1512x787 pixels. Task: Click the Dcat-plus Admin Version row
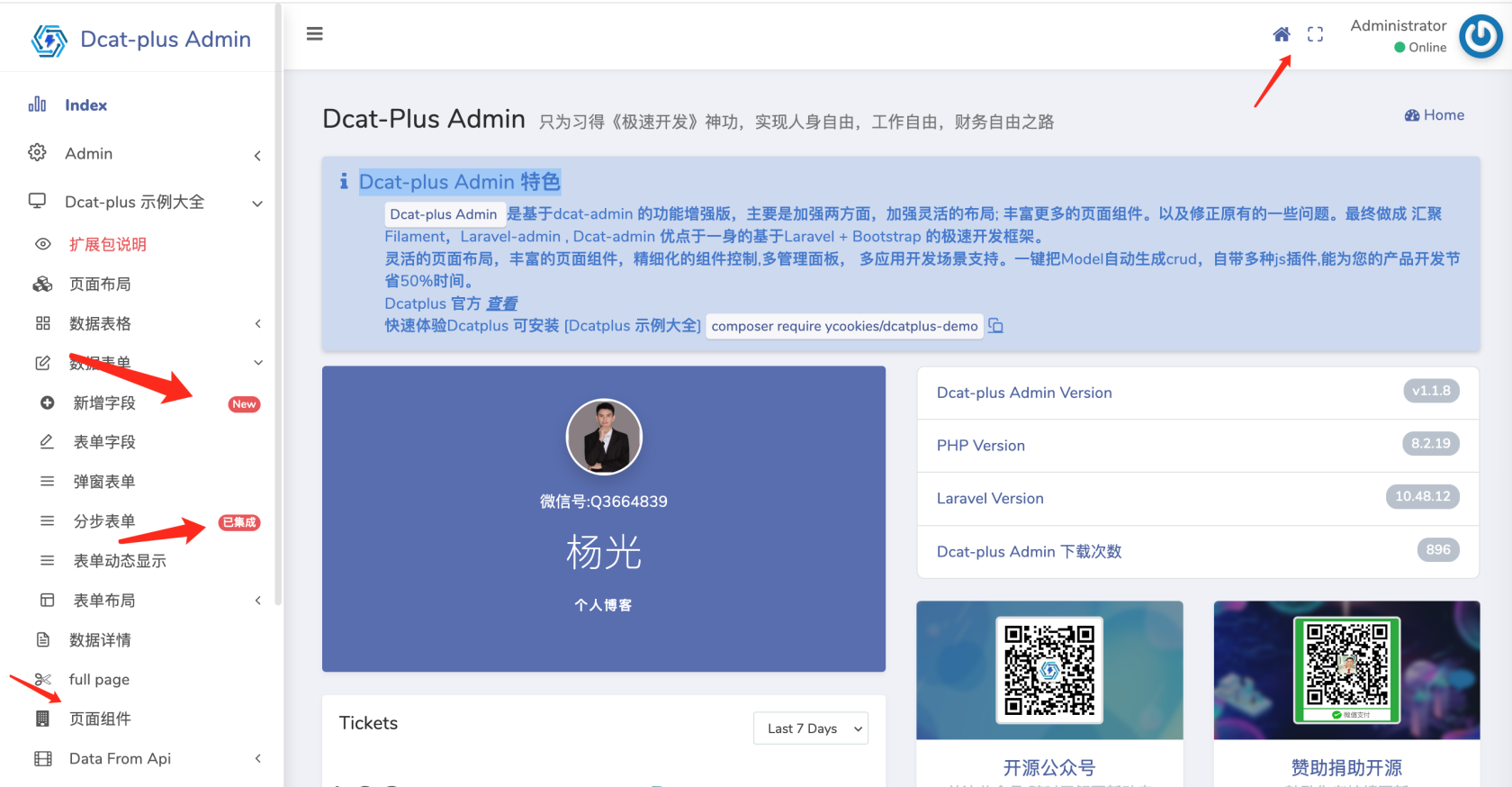point(1198,393)
